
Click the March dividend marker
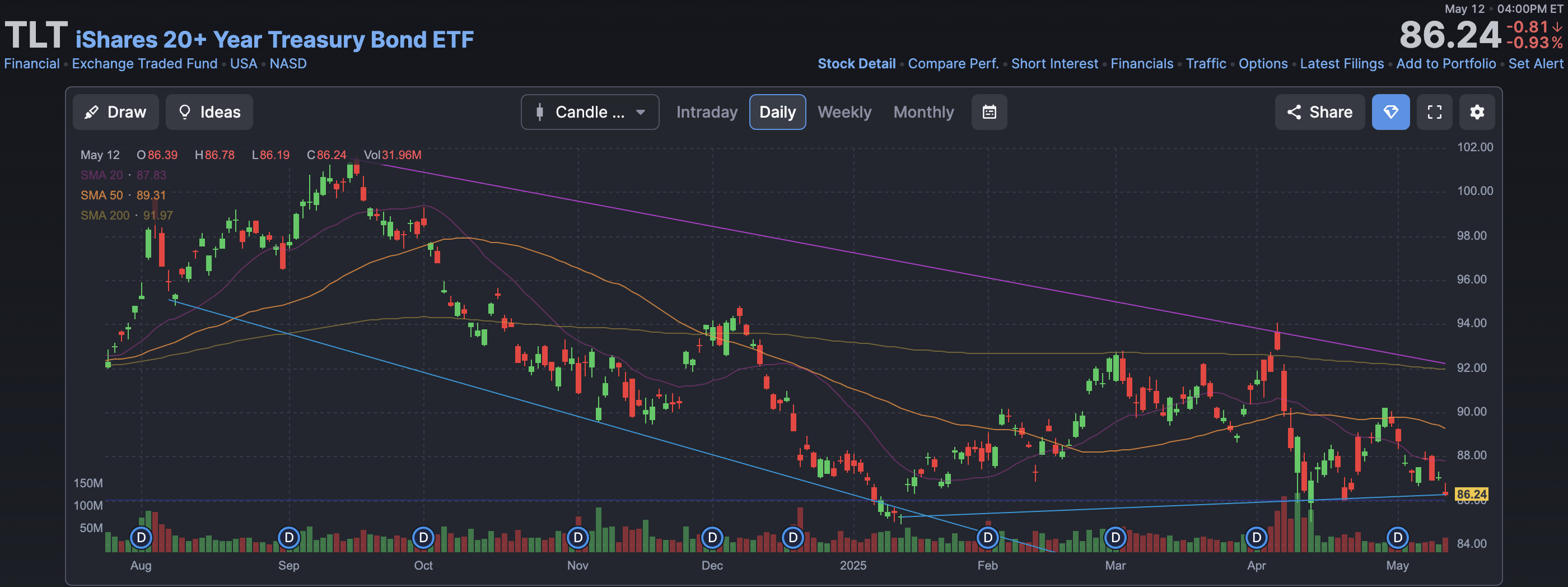(x=1115, y=538)
